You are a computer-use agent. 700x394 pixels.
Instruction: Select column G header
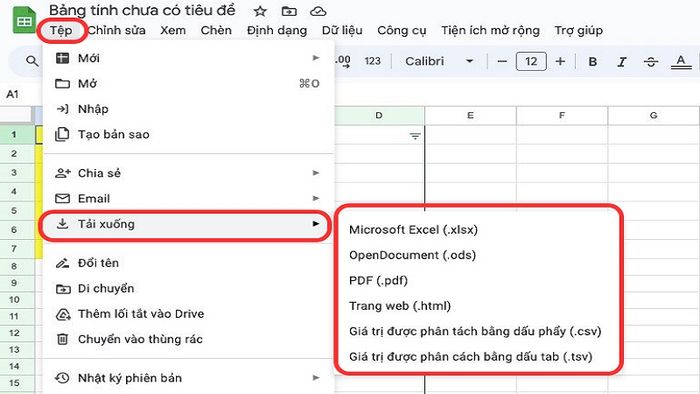tap(654, 116)
